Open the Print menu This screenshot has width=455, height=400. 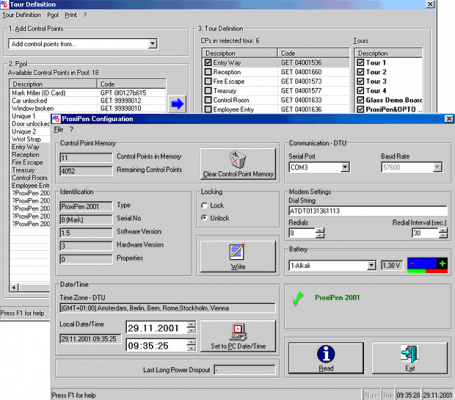71,15
